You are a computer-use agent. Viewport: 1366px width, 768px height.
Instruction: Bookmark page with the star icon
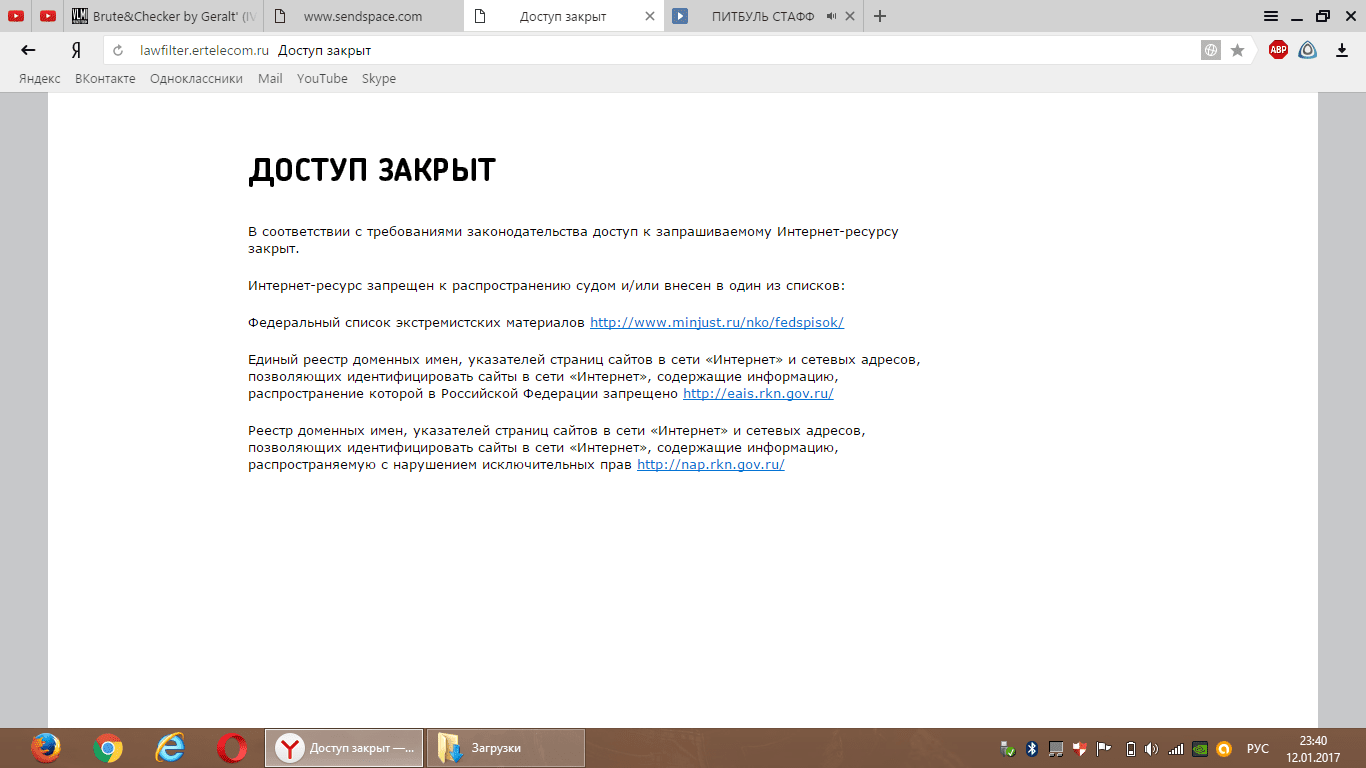coord(1237,50)
